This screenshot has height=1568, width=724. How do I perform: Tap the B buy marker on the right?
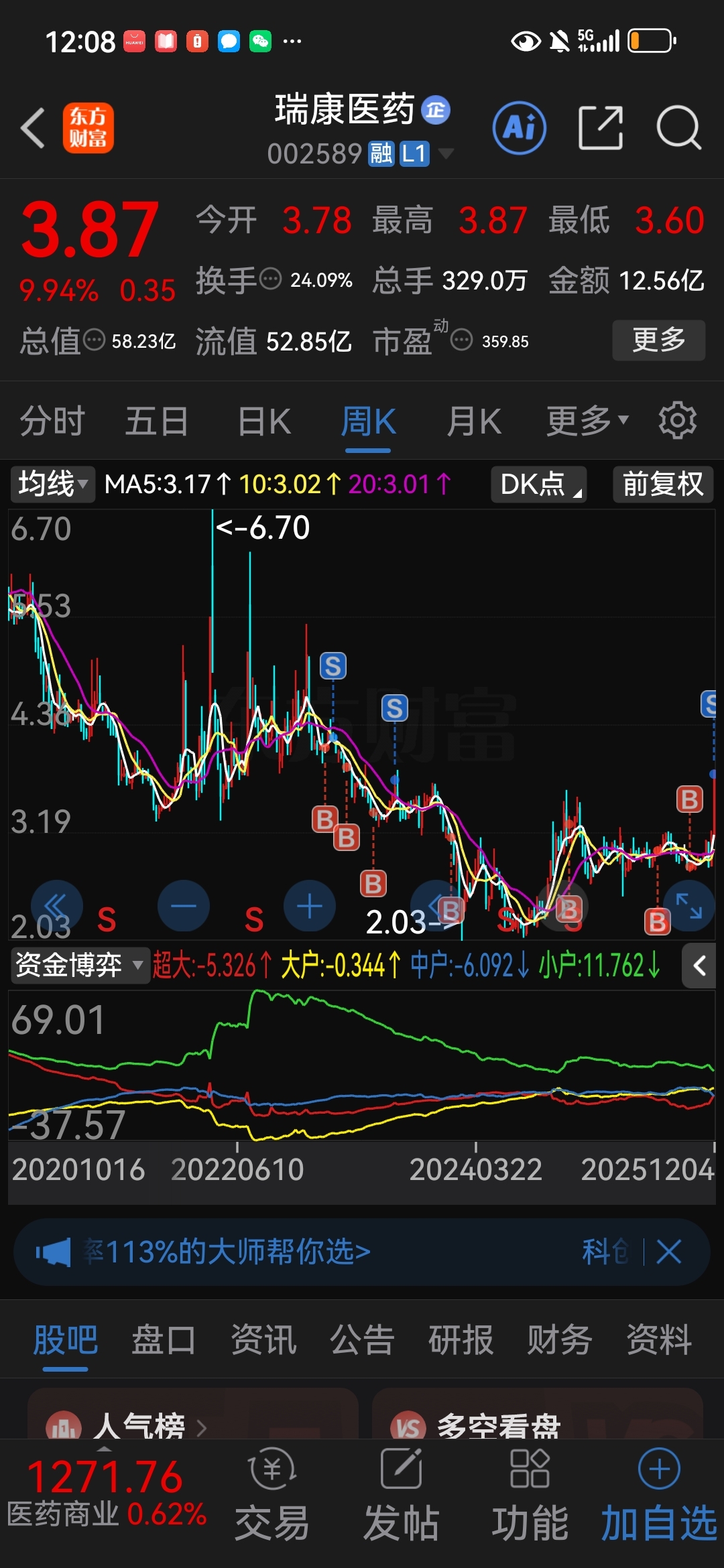[x=689, y=799]
